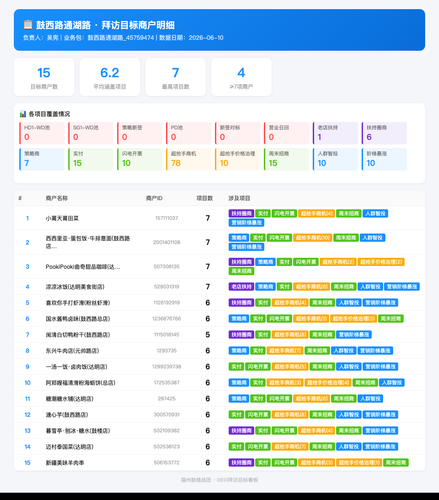
Task: Click project count 5 in row 7
Action: click(x=208, y=335)
